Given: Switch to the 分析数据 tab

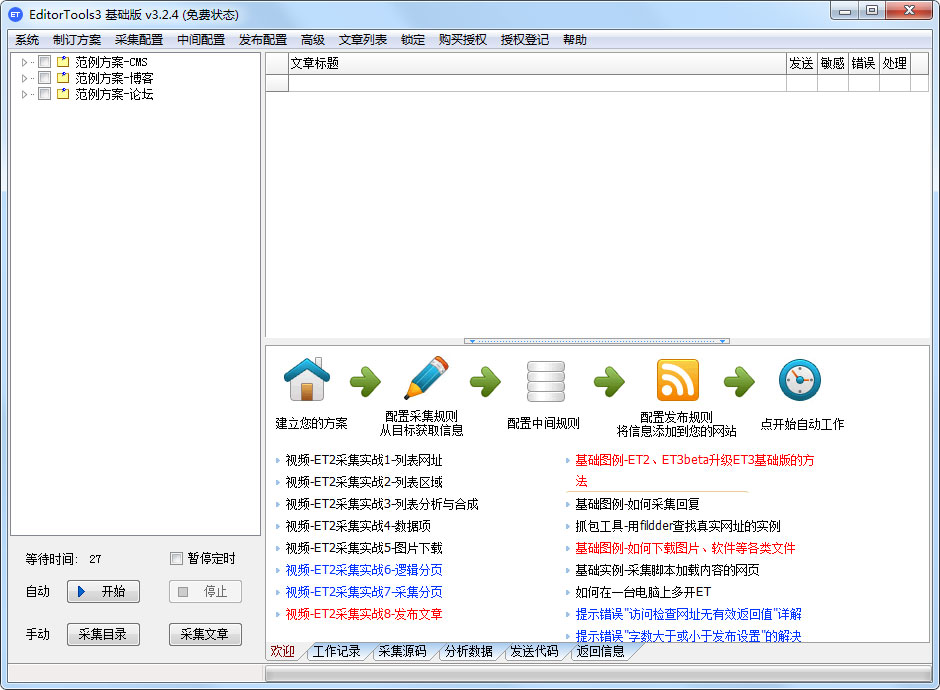Looking at the screenshot, I should [x=468, y=652].
